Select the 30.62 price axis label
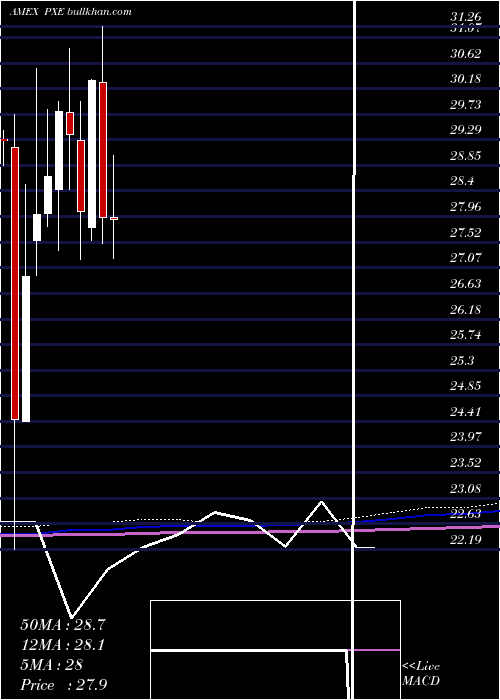 pyautogui.click(x=466, y=54)
